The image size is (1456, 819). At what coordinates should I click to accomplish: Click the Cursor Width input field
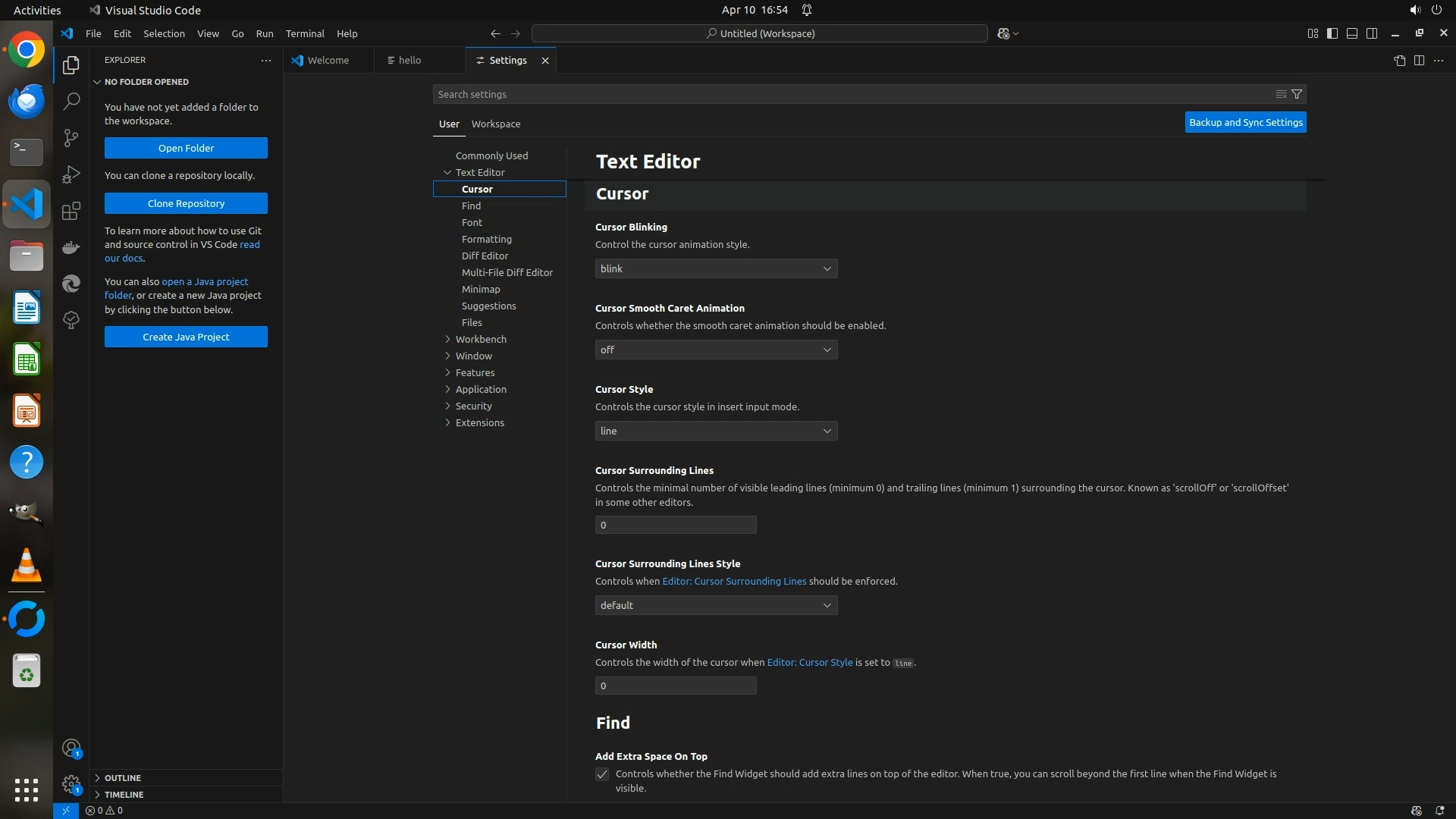(x=675, y=686)
